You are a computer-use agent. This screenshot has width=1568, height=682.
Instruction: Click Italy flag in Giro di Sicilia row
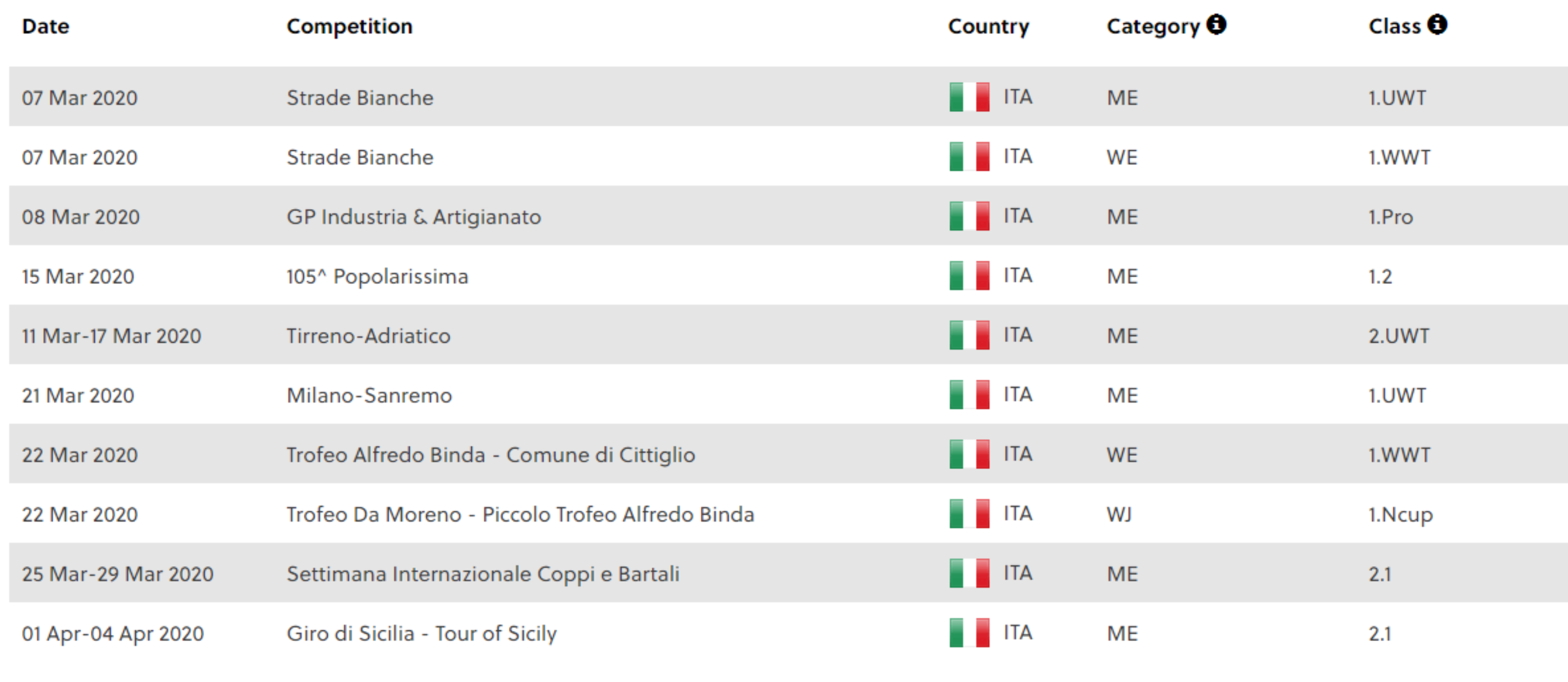[x=969, y=633]
